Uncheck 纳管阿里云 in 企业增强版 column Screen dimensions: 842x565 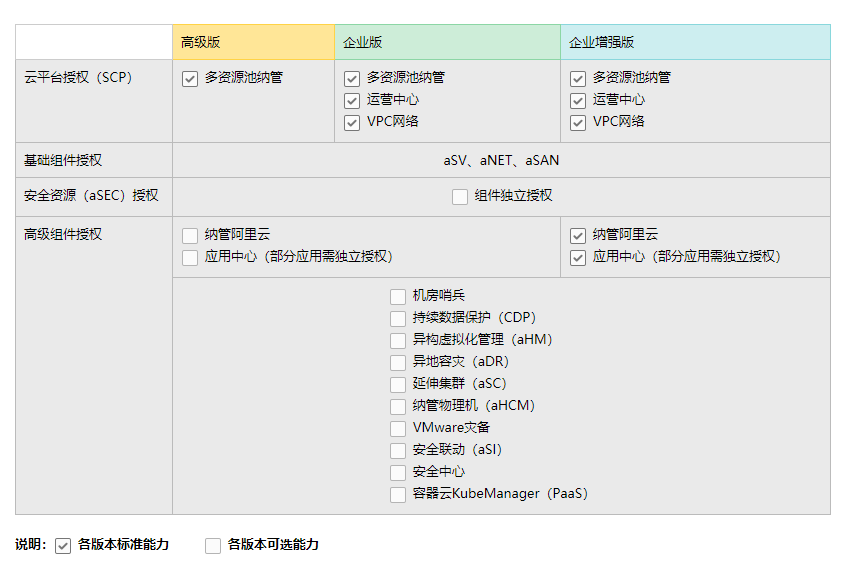pyautogui.click(x=578, y=236)
